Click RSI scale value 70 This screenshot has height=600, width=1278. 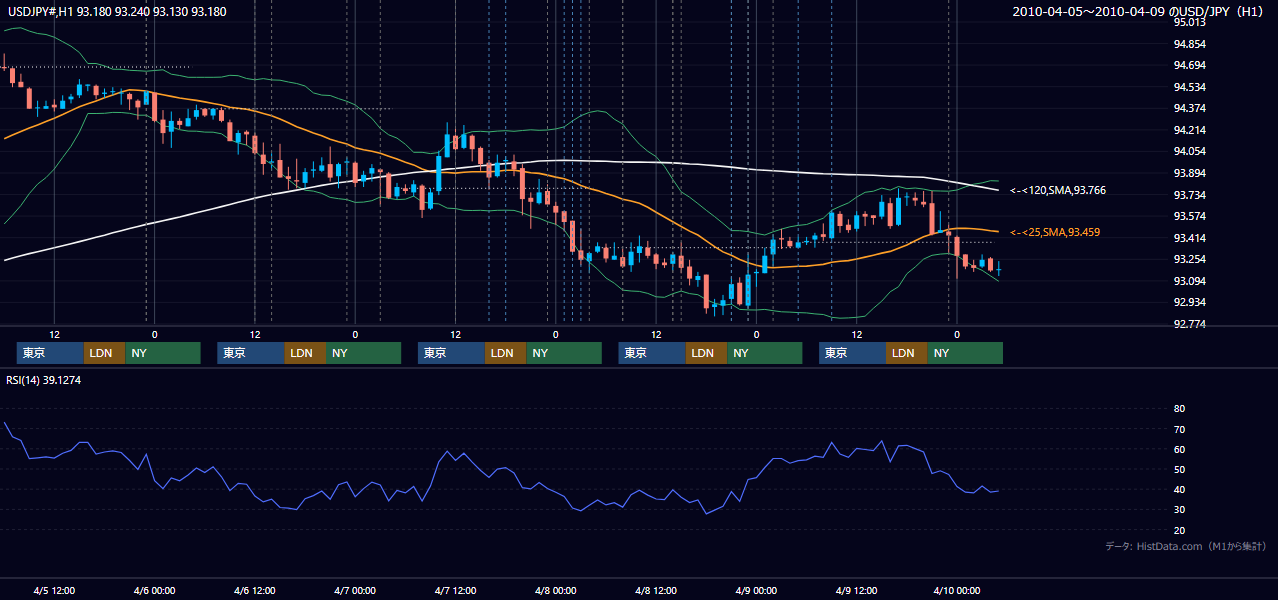(x=1179, y=429)
